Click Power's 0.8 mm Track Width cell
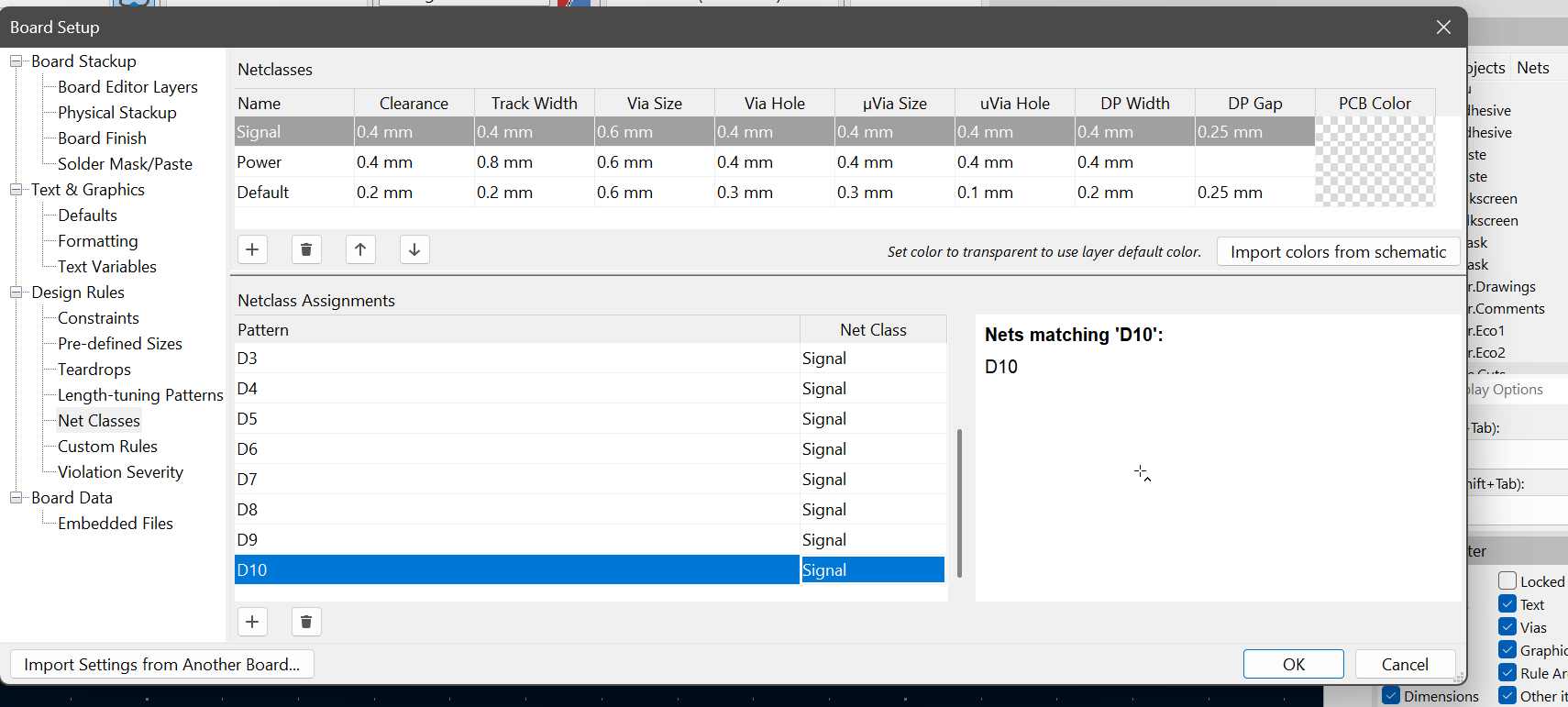 [535, 162]
